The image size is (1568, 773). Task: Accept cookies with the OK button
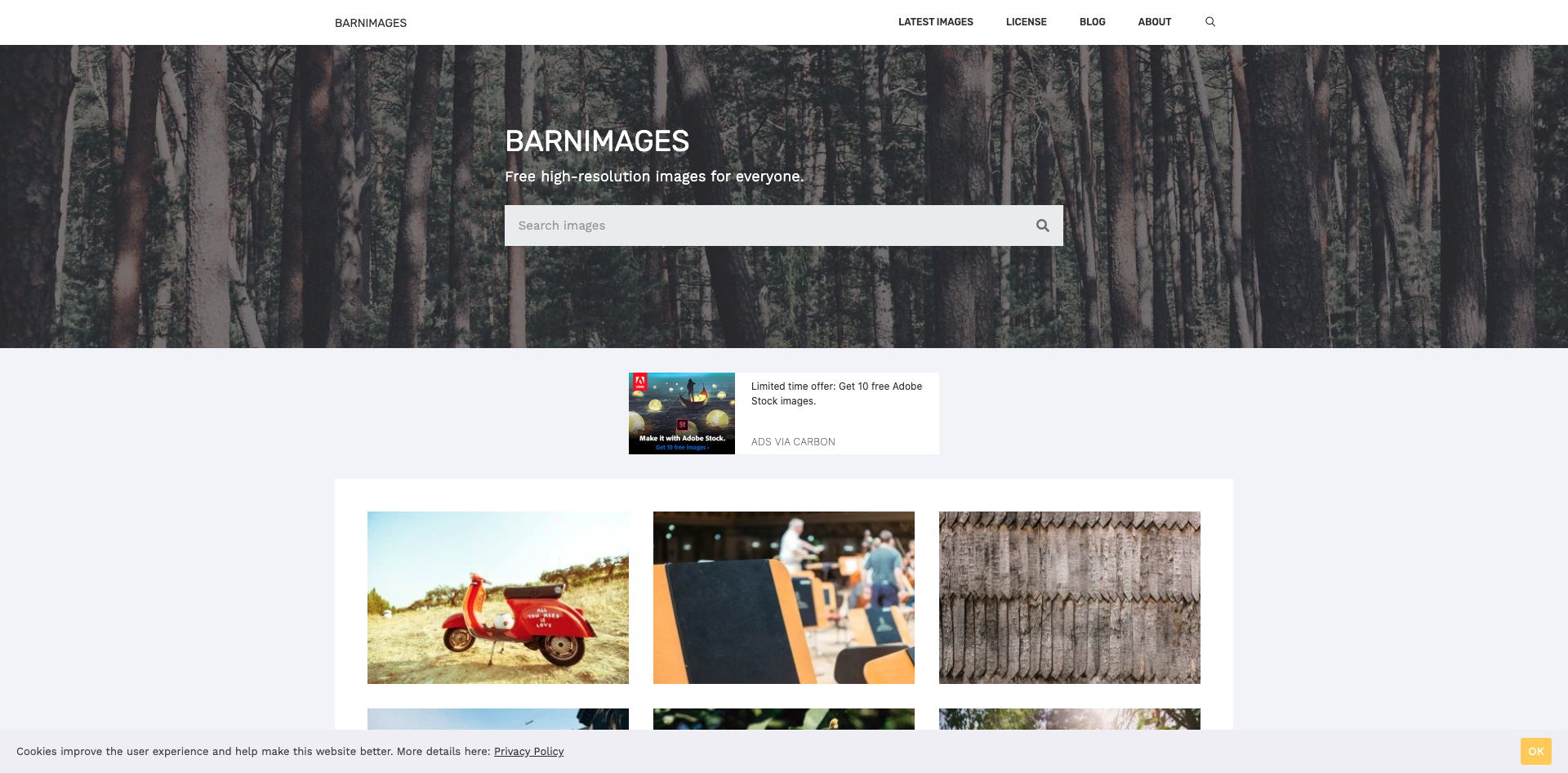(x=1535, y=752)
